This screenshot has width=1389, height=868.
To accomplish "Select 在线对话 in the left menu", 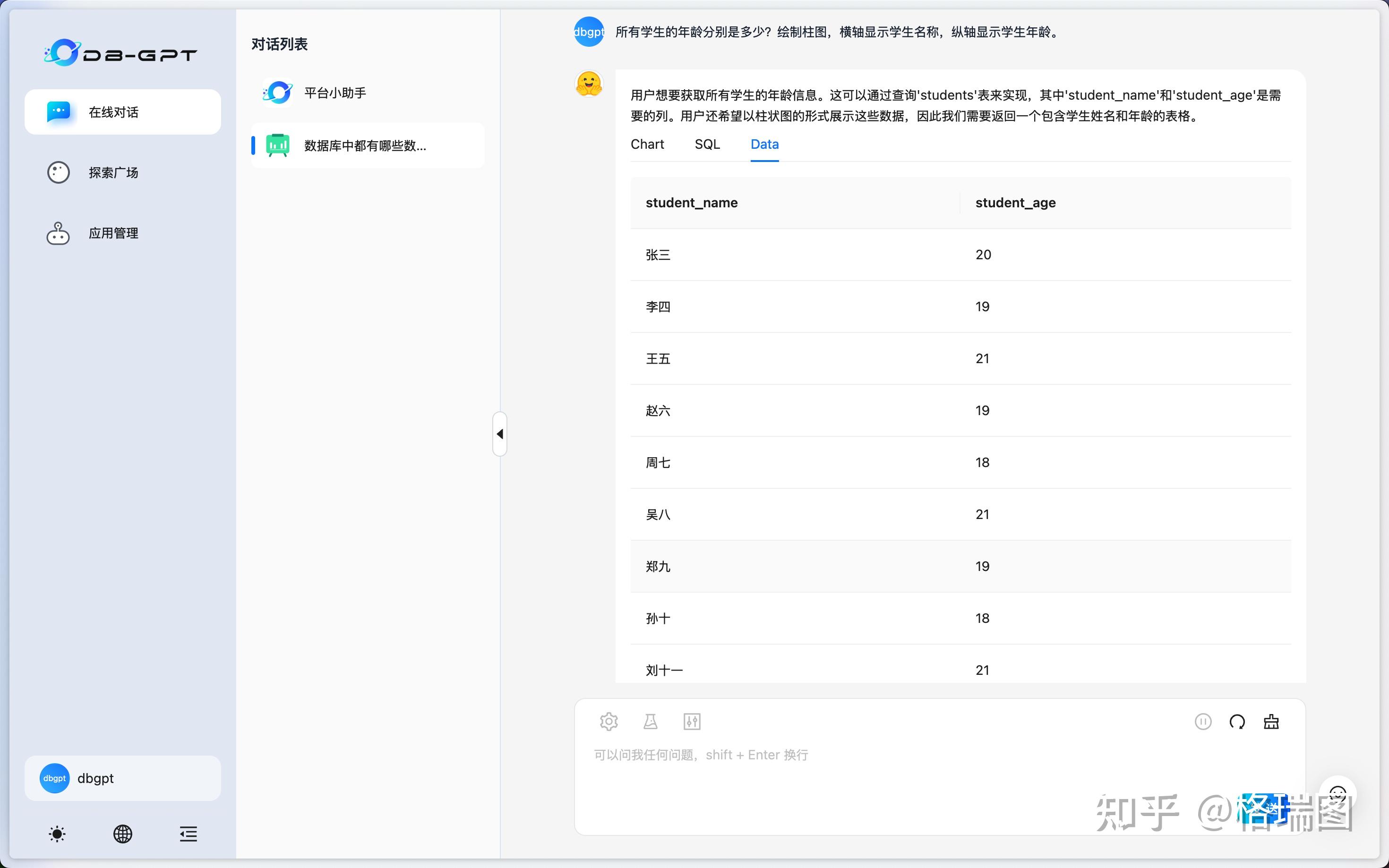I will click(x=114, y=112).
